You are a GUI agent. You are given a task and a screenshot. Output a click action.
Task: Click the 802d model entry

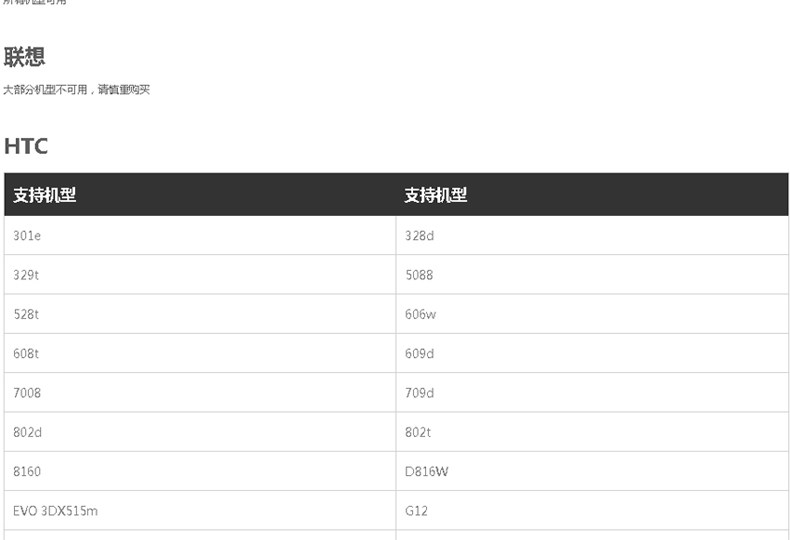click(x=27, y=432)
